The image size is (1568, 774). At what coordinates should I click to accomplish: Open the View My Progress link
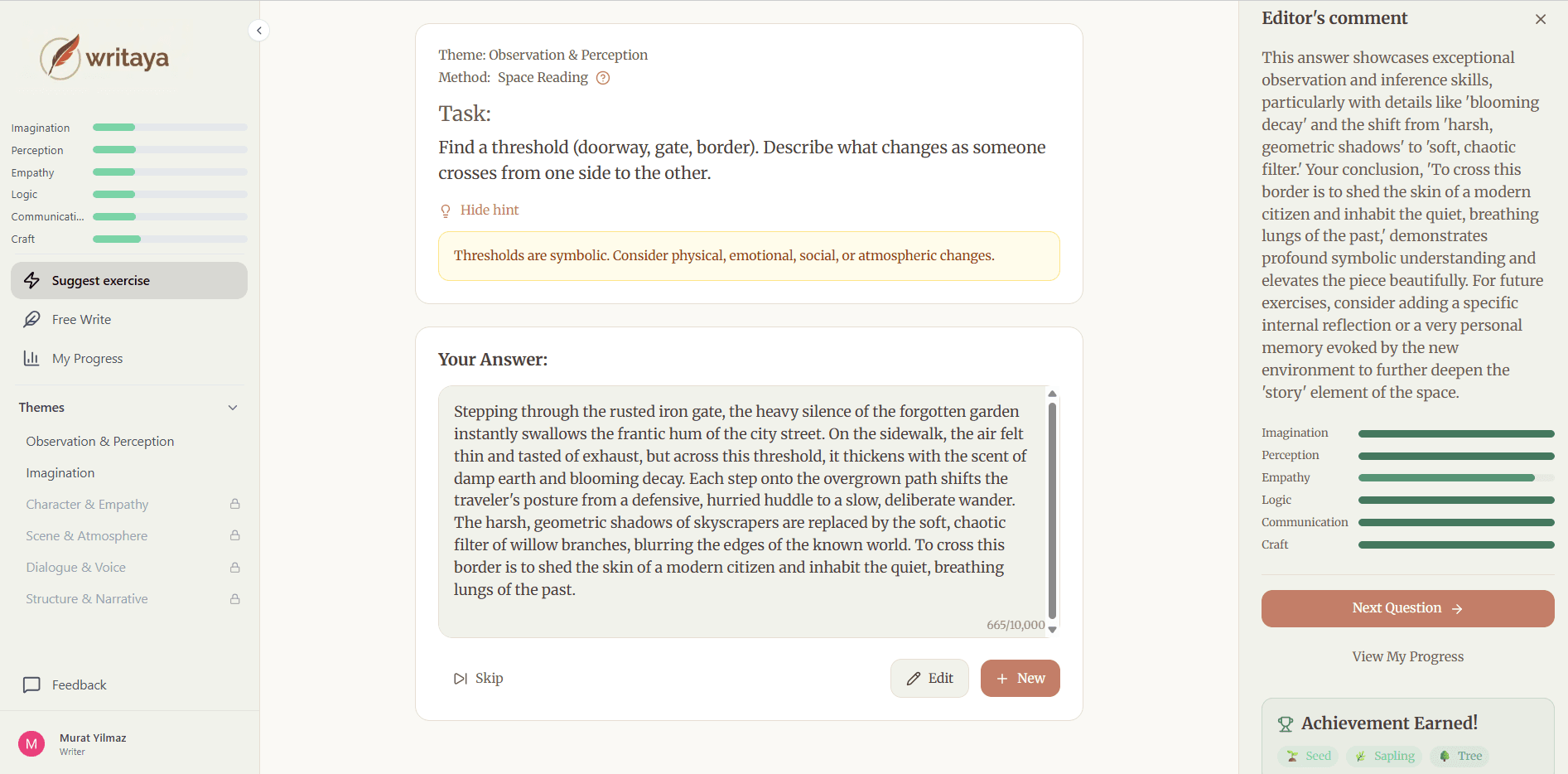coord(1406,655)
